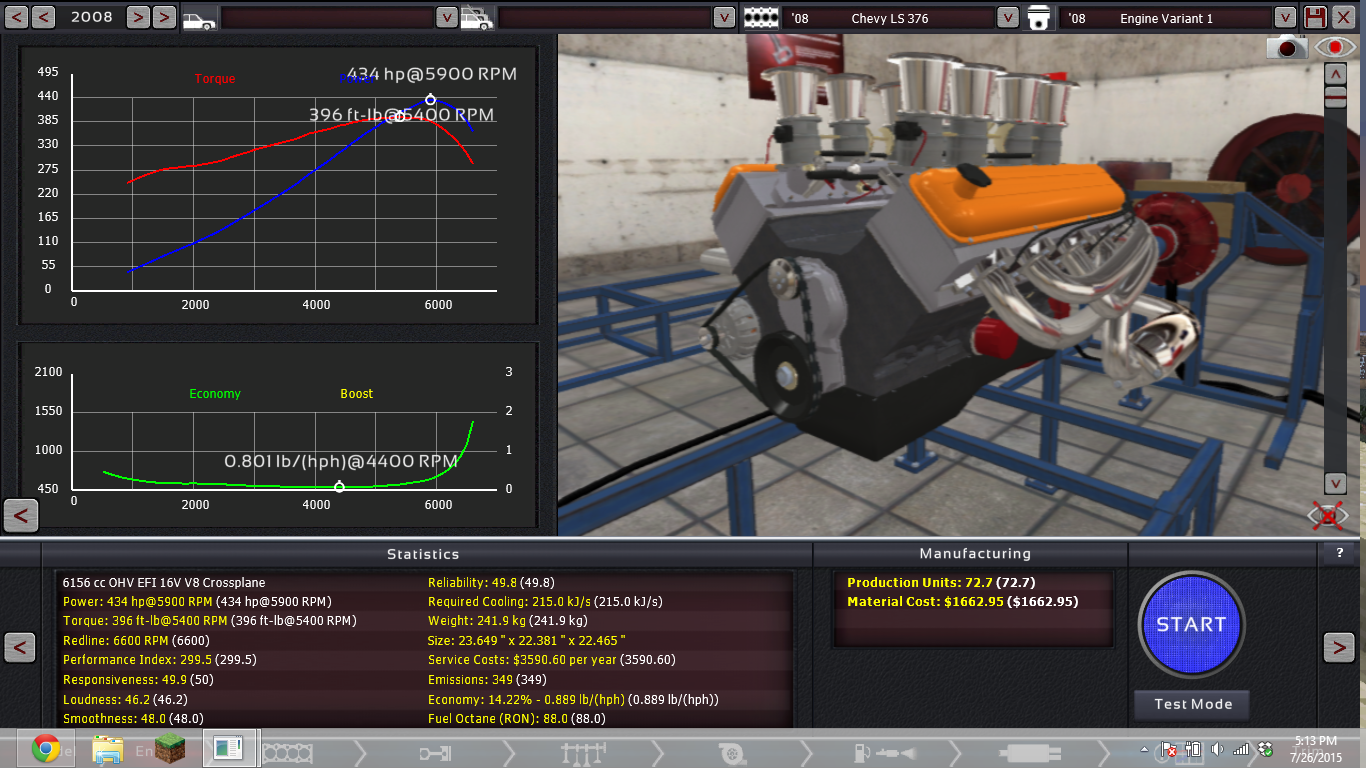The width and height of the screenshot is (1366, 768).
Task: Expand the car trim dropdown arrow
Action: 724,18
